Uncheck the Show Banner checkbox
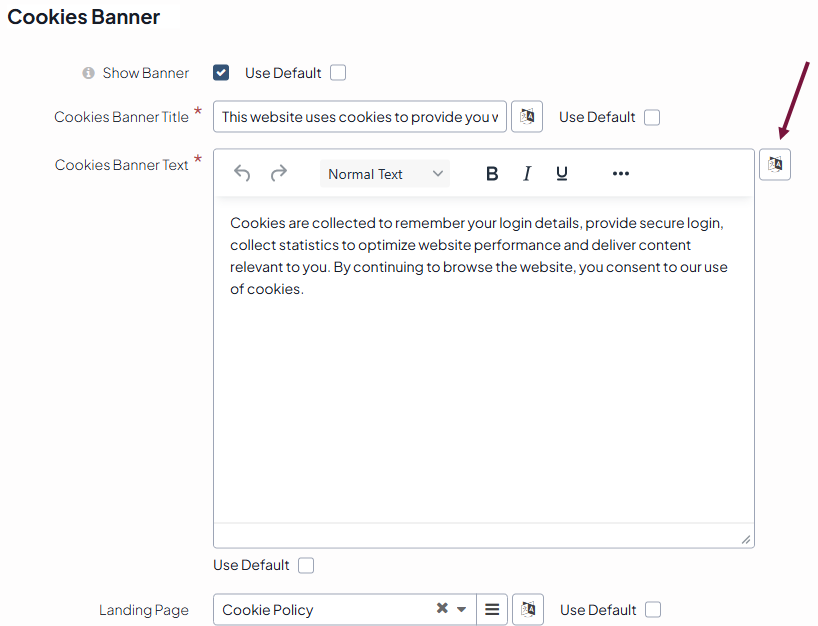 [x=221, y=73]
